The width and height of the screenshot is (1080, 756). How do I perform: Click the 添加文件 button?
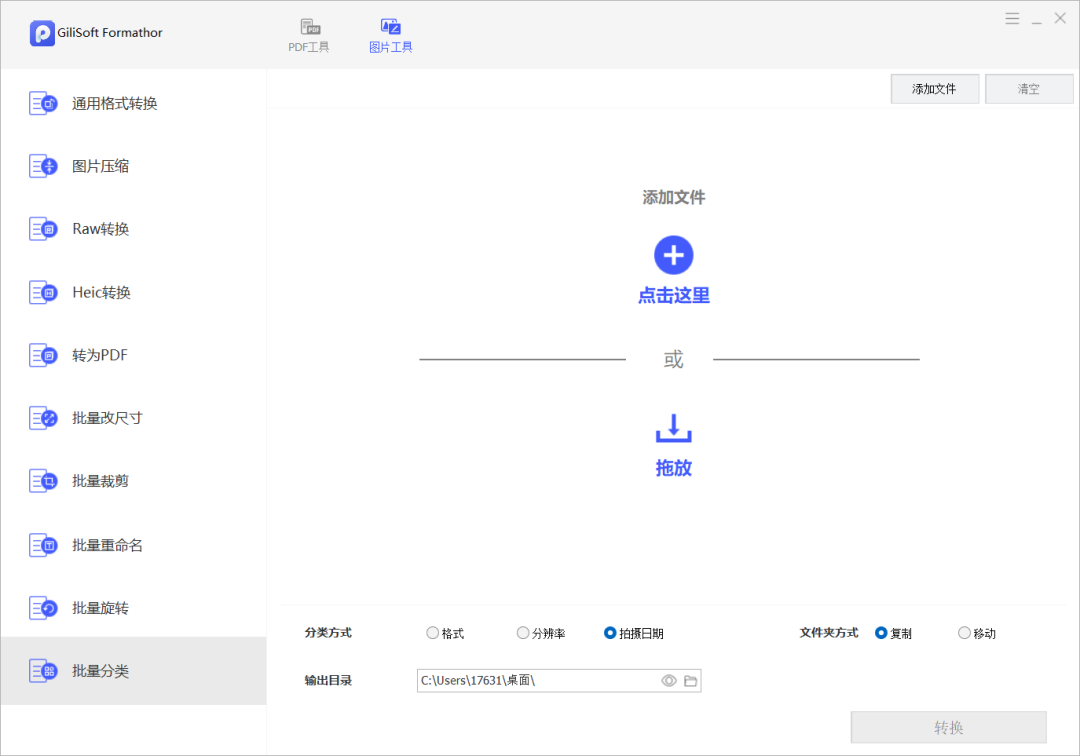pyautogui.click(x=934, y=89)
